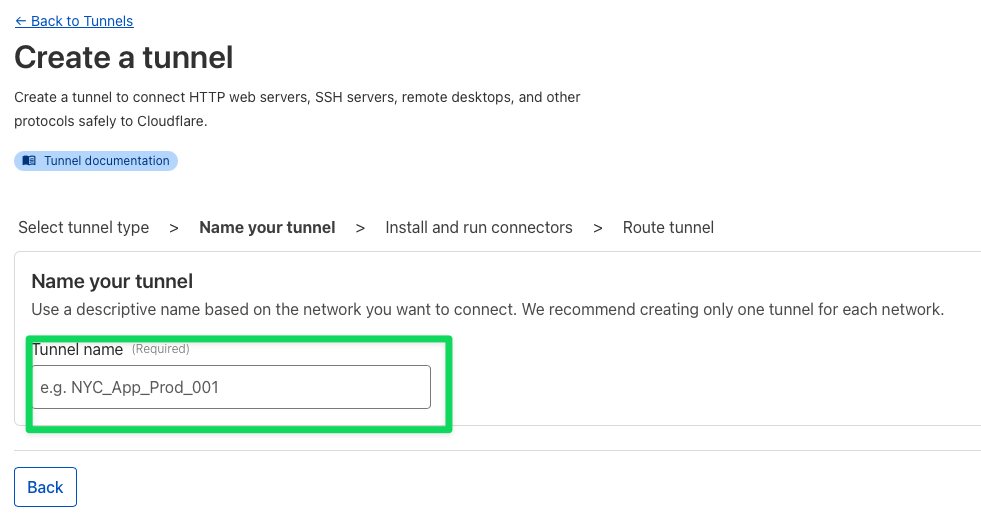Click the (Required) hint text
This screenshot has width=981, height=520.
click(161, 349)
